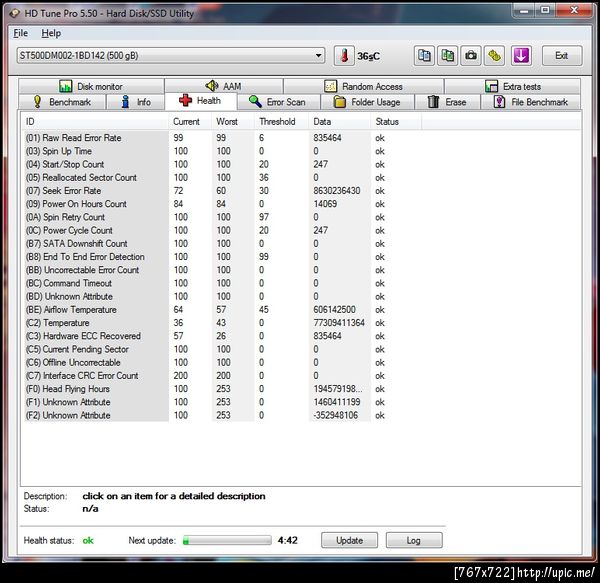Click the ID column header

point(96,122)
